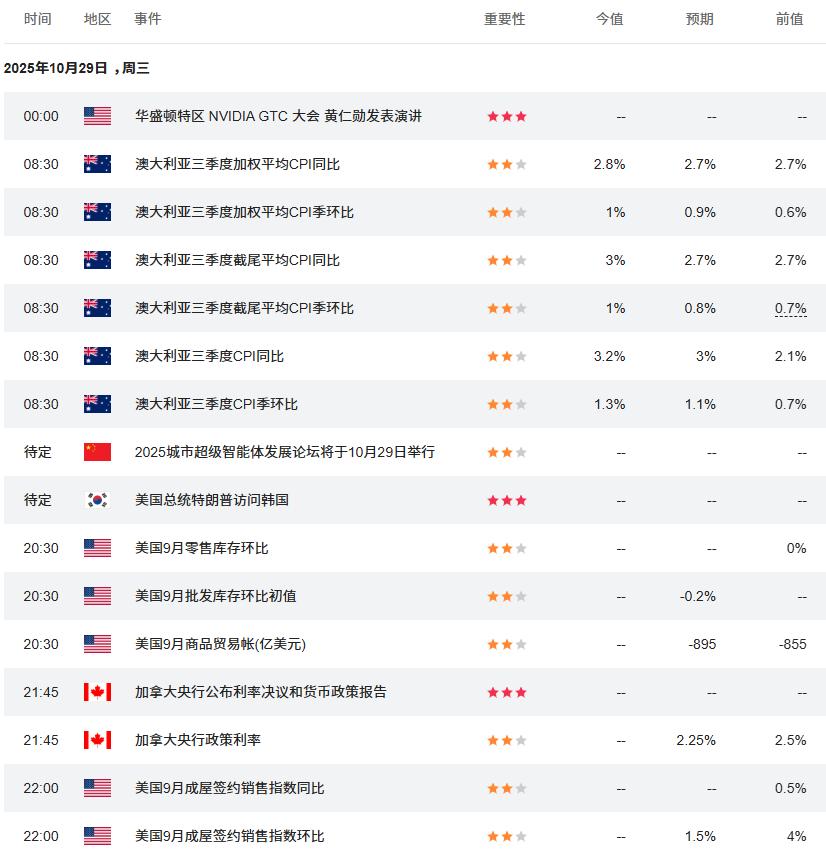826x851 pixels.
Task: Click the three-star rating for NVIDIA GTC 大会
Action: (x=506, y=116)
